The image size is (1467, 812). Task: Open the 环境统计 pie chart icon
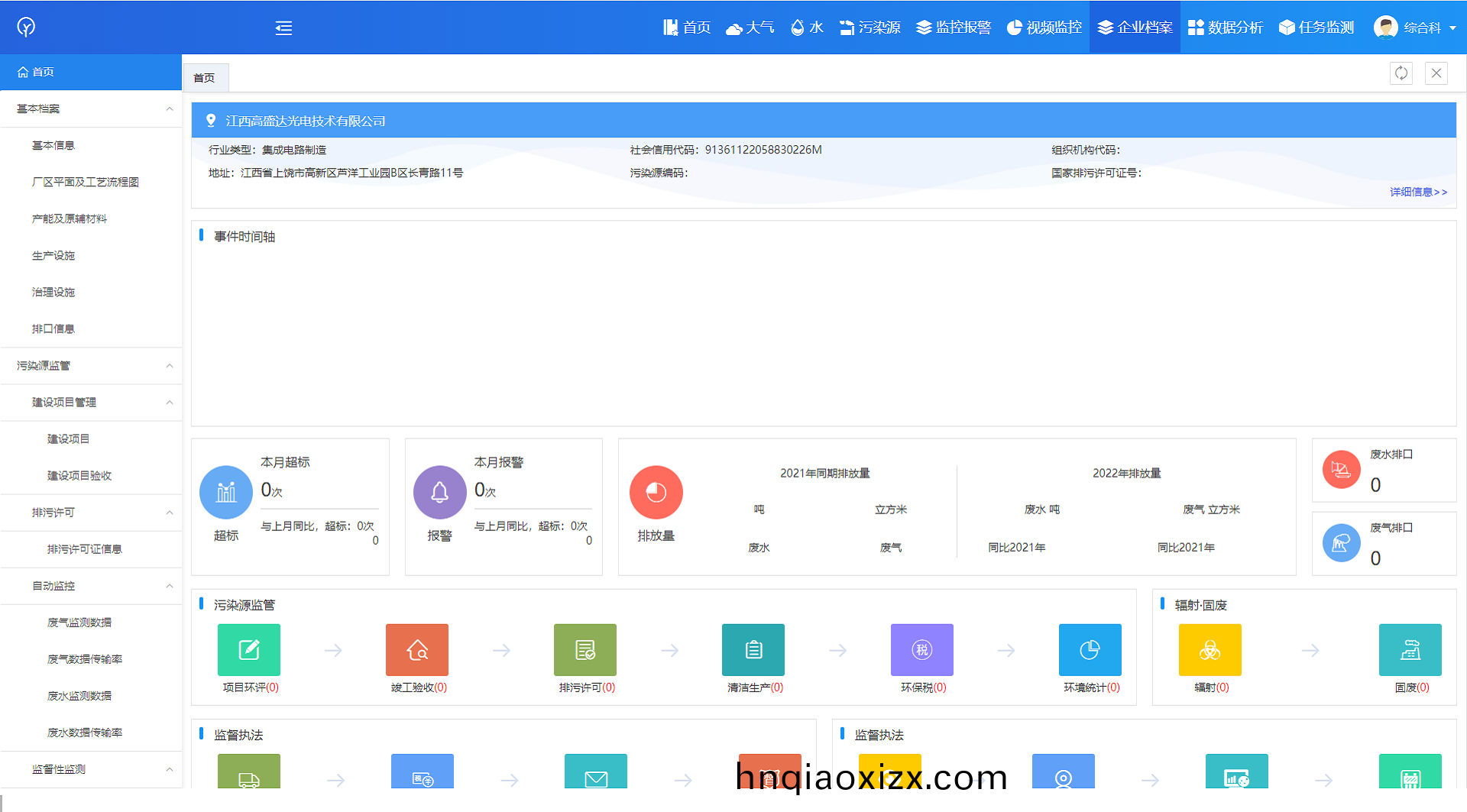(1090, 650)
